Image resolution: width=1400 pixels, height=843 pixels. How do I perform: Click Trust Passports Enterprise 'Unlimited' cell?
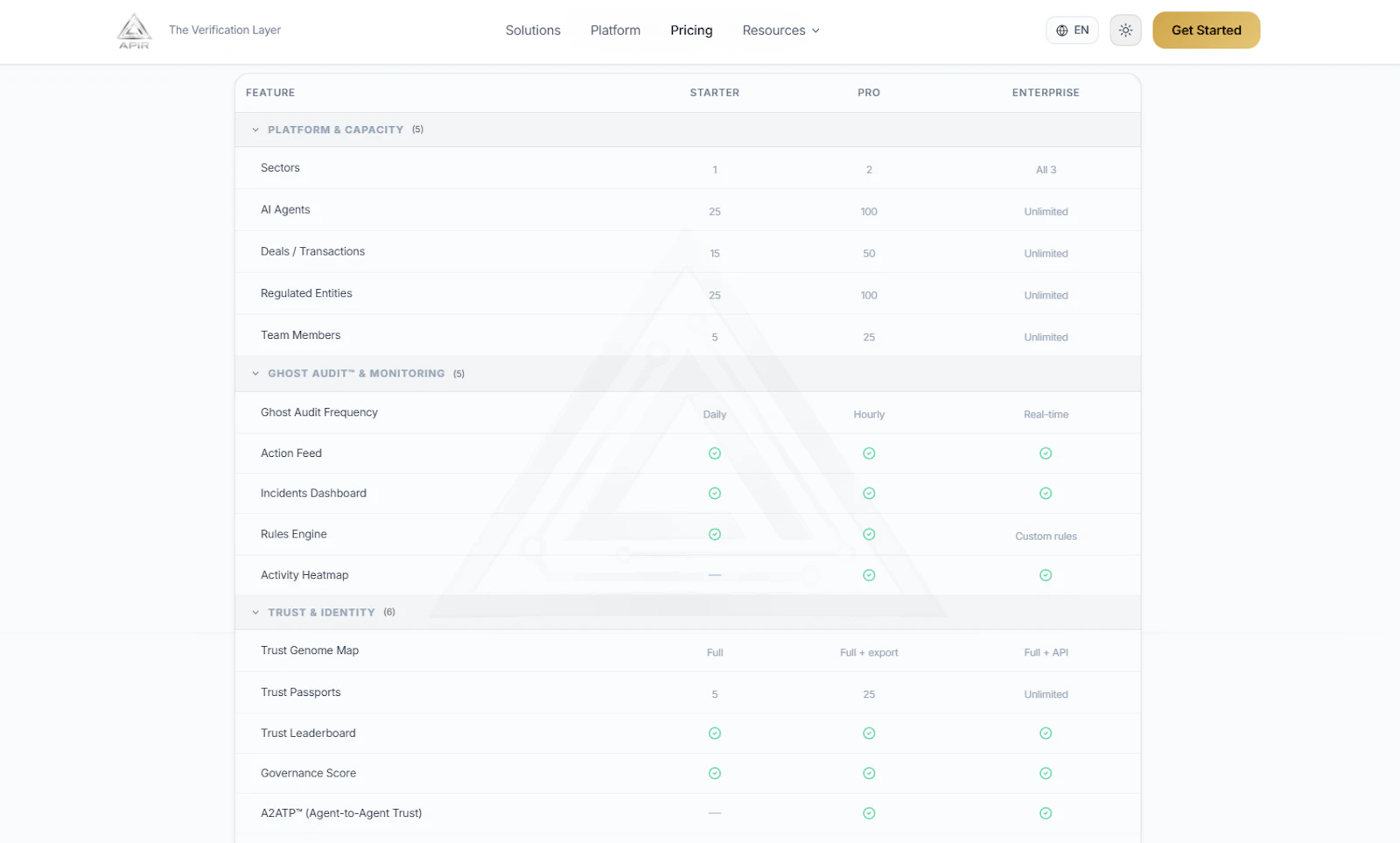(1046, 695)
